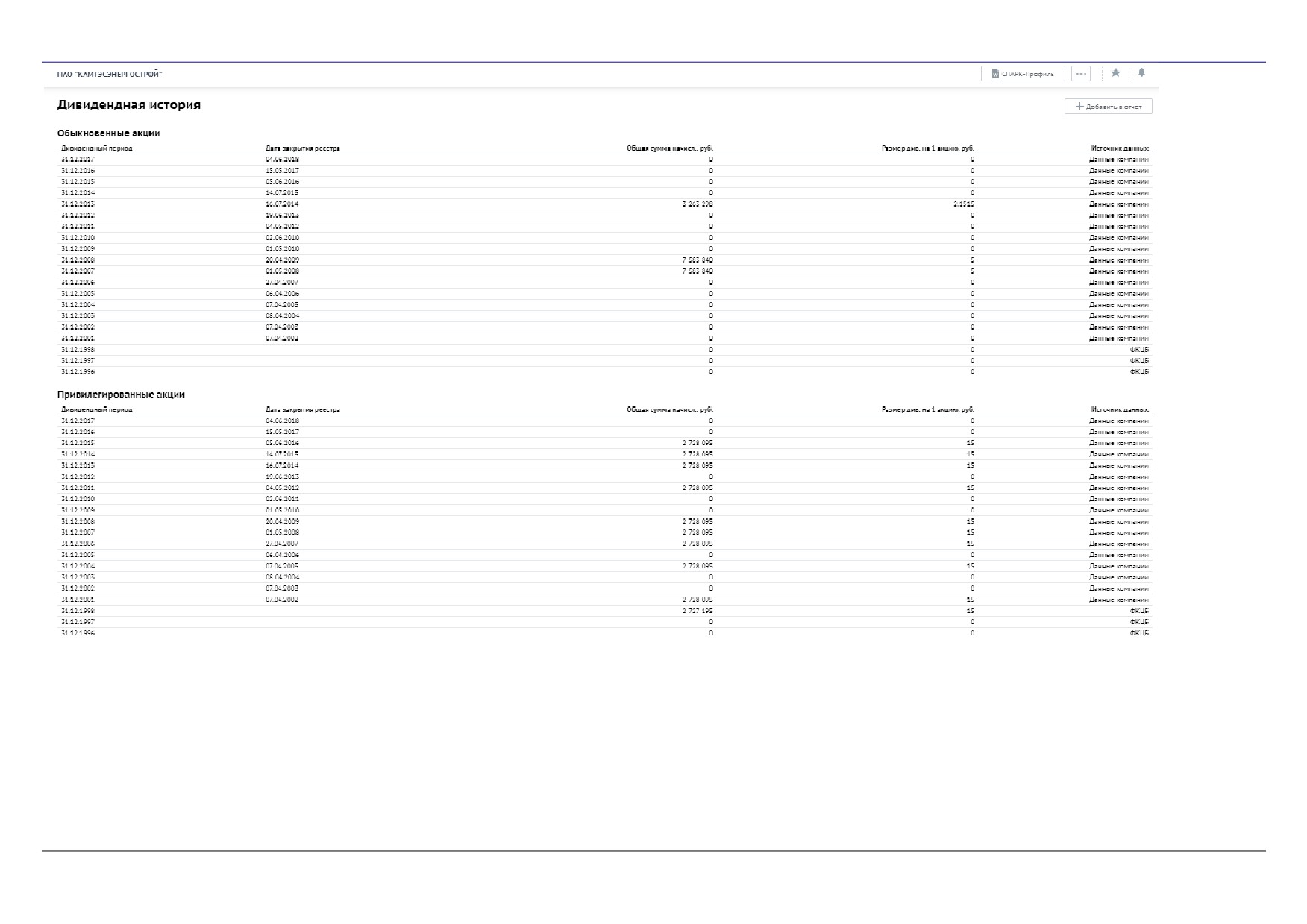Click 04.05.2012 registry date in preferred shares table
The image size is (1307, 924).
282,488
